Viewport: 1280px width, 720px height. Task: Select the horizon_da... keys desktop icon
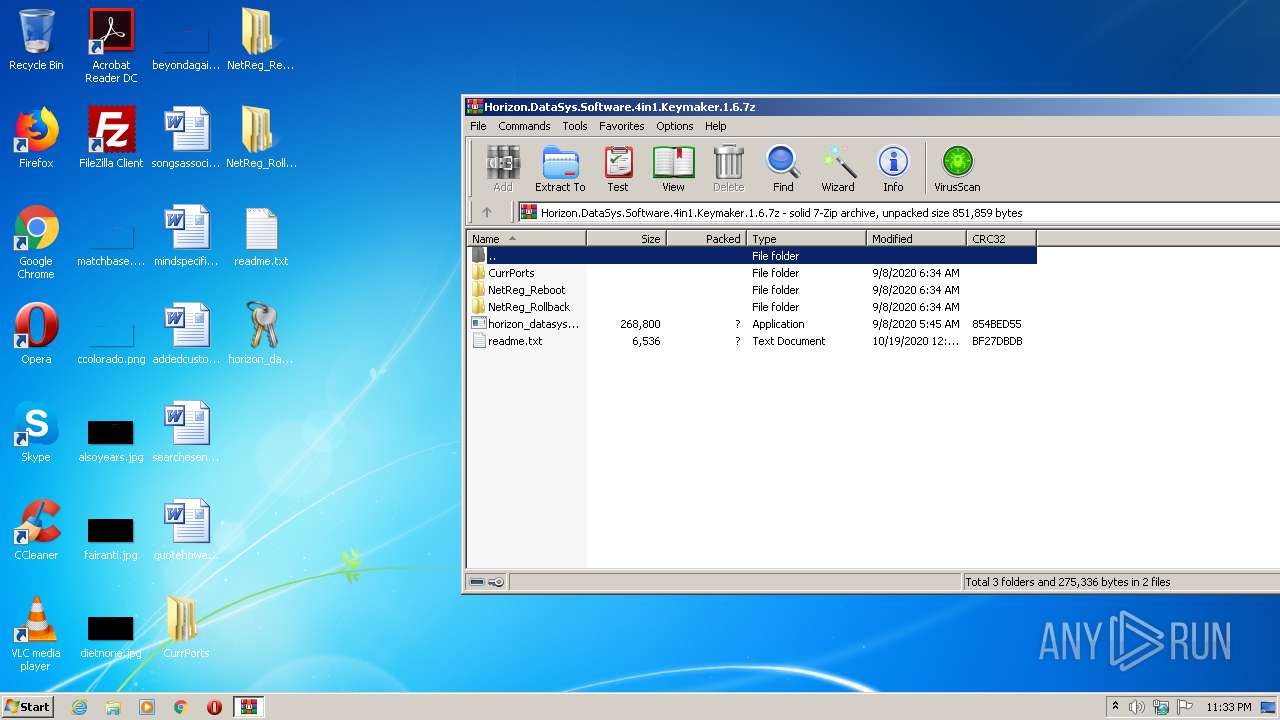pos(261,334)
